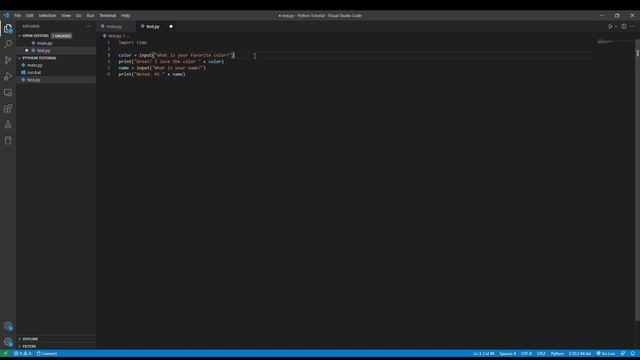This screenshot has width=640, height=360.
Task: Change the CRLF end-of-line sequence
Action: point(541,354)
